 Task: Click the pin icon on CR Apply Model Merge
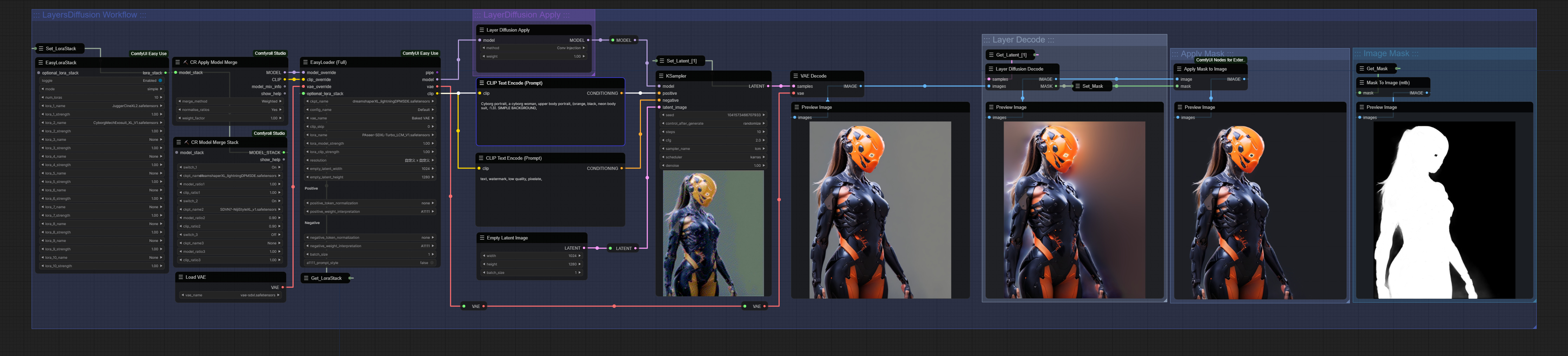point(186,62)
